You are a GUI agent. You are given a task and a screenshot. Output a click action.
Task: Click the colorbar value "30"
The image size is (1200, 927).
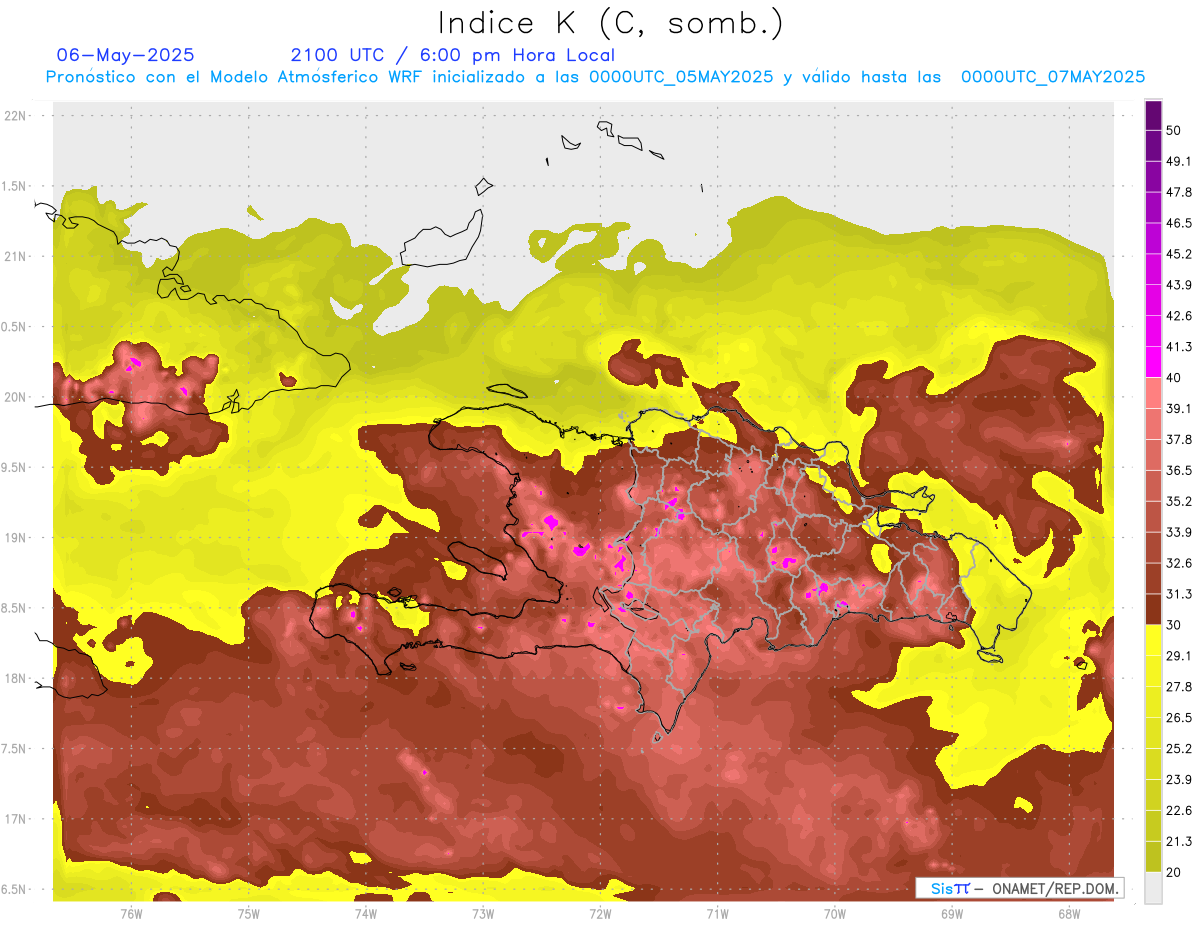tap(1174, 624)
